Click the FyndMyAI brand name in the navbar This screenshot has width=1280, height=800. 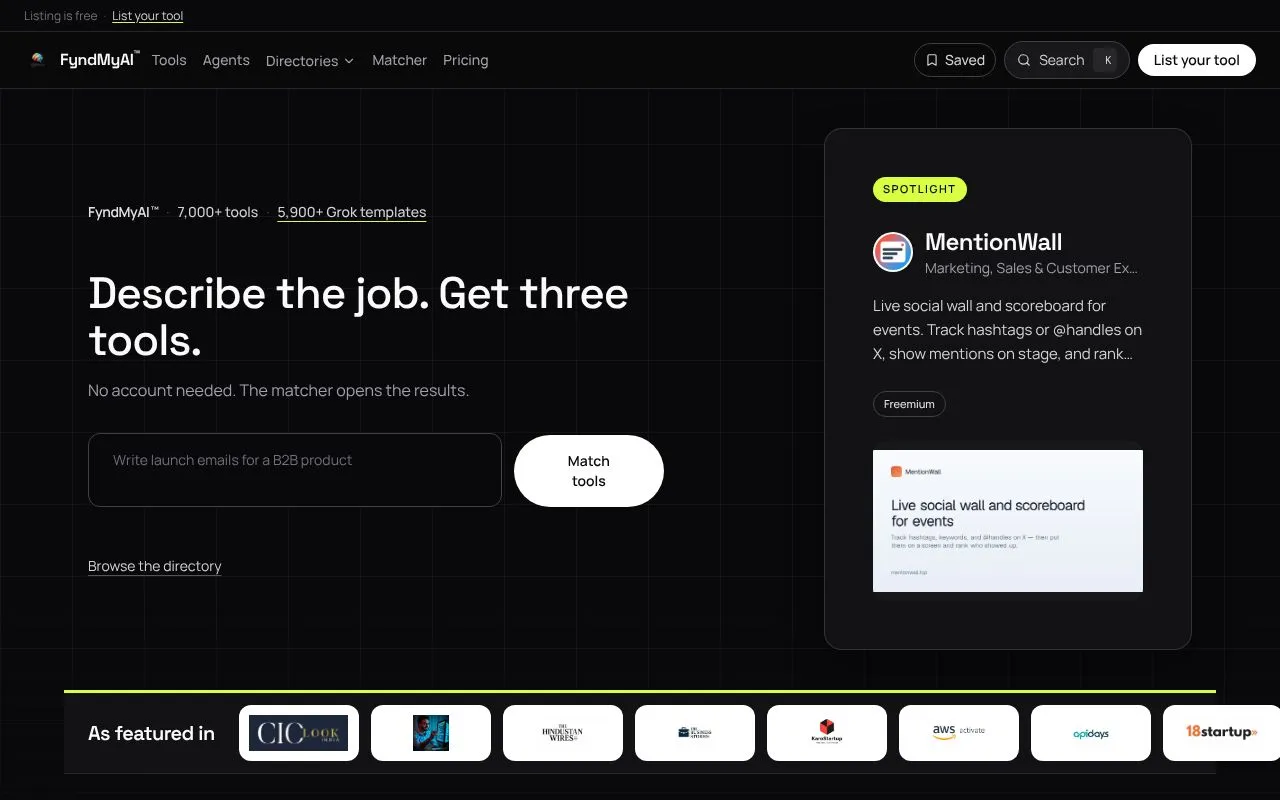[99, 60]
